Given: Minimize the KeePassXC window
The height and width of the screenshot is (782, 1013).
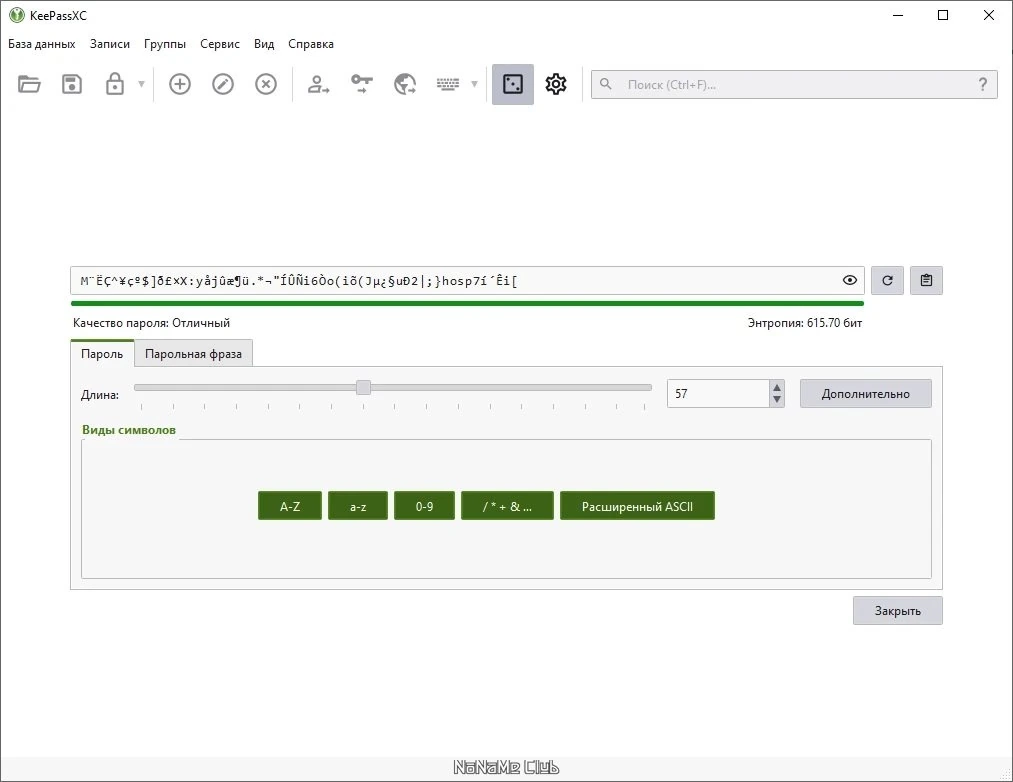Looking at the screenshot, I should point(897,15).
